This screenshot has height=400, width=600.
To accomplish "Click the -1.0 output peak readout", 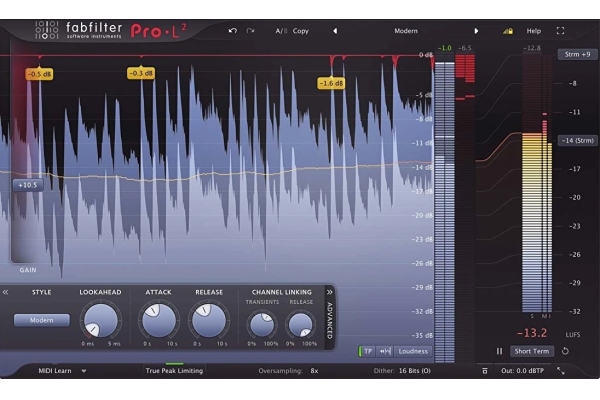I will [x=445, y=48].
